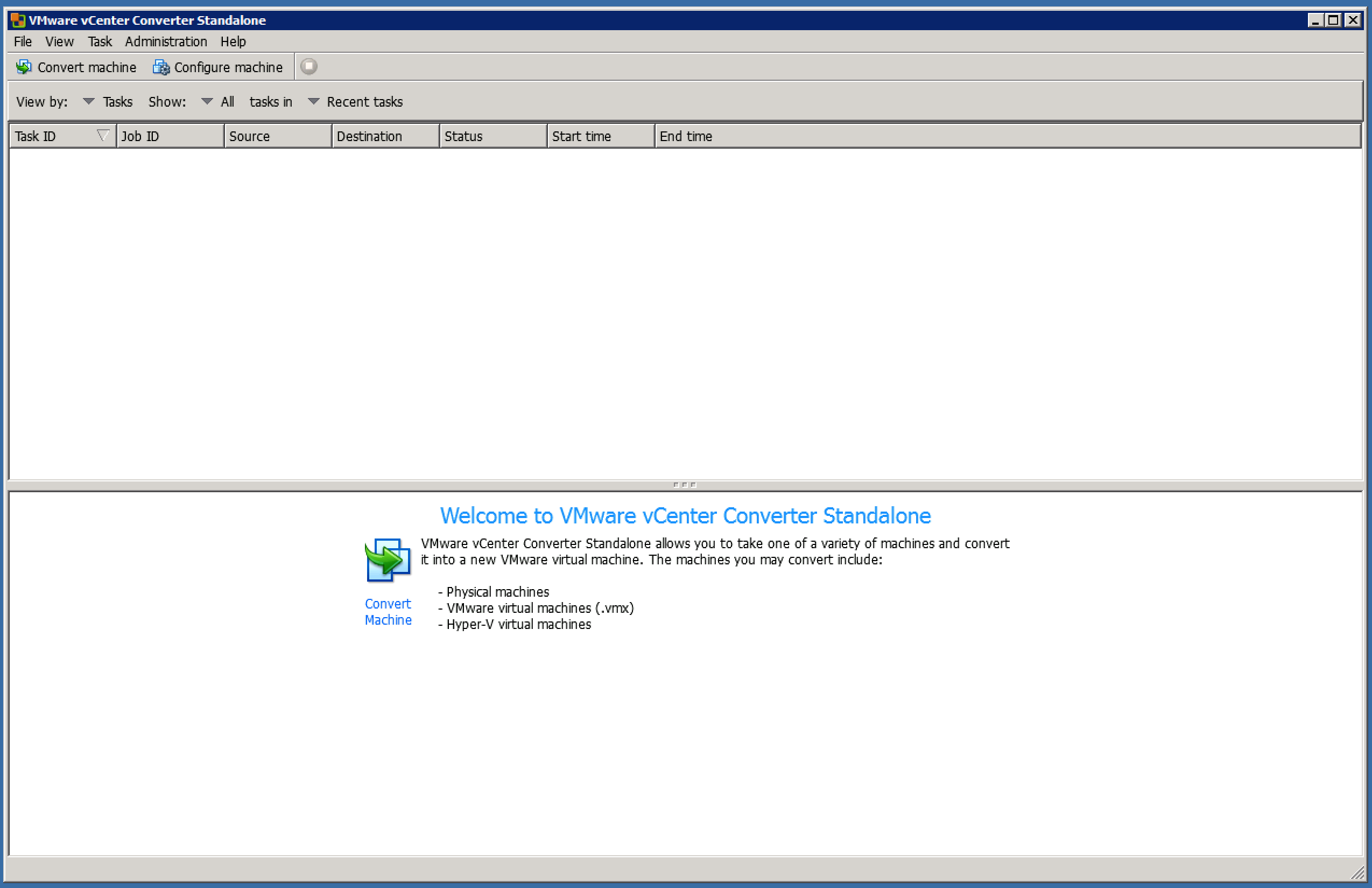
Task: Open the Administration menu
Action: (165, 41)
